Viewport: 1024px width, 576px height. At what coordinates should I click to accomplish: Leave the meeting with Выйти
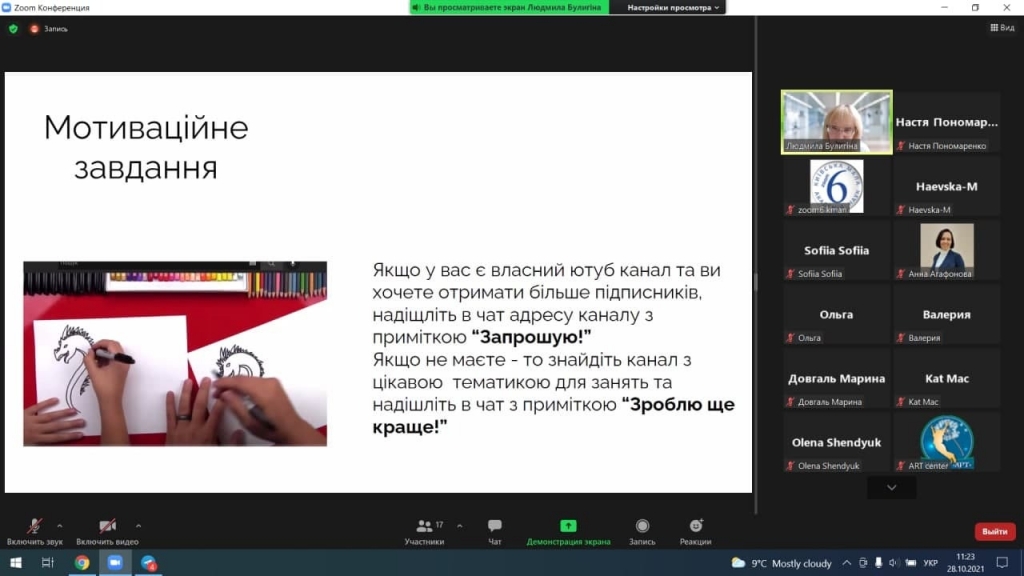(995, 532)
